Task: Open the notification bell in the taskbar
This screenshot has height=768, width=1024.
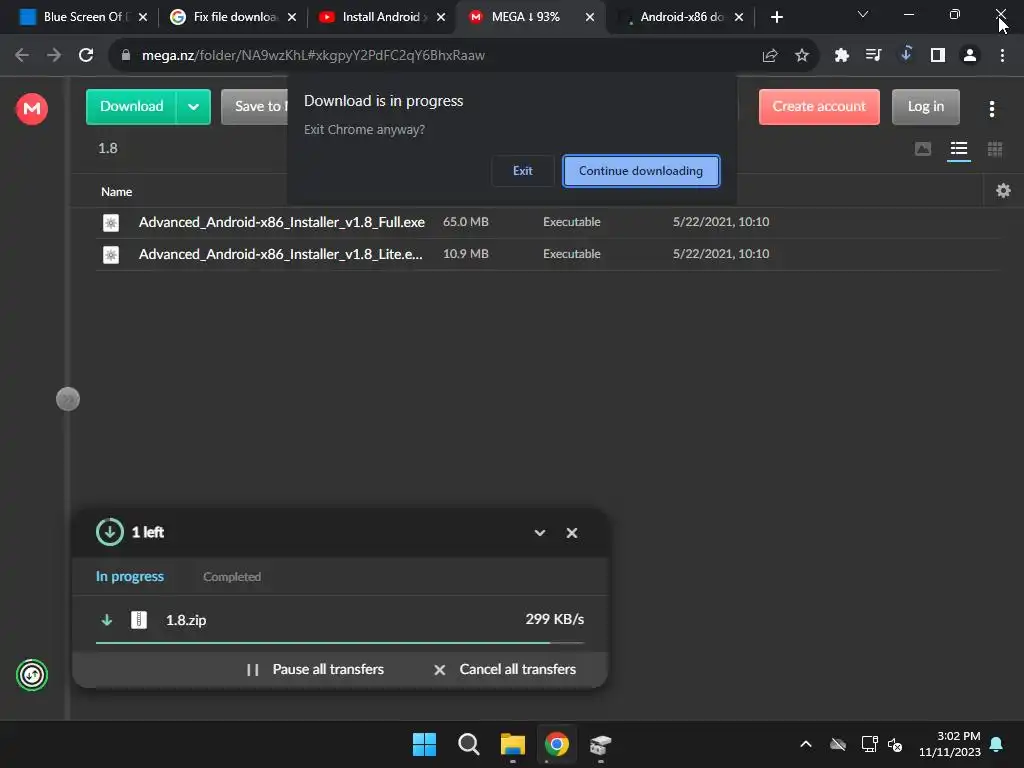Action: [x=996, y=744]
